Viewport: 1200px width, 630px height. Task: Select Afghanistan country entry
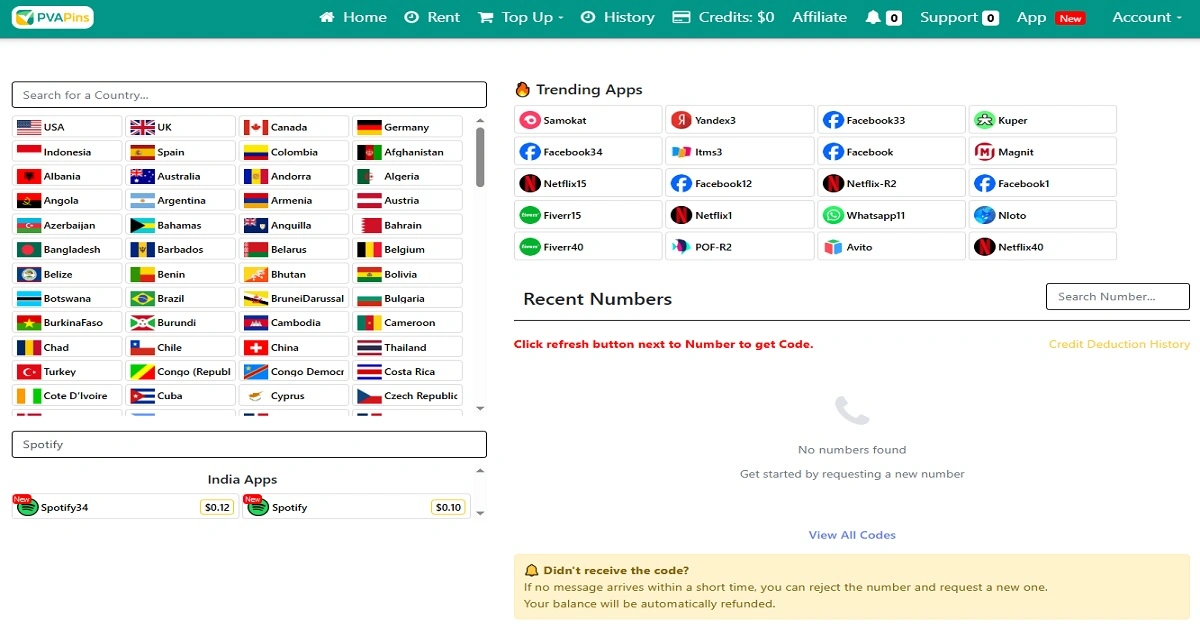coord(408,152)
